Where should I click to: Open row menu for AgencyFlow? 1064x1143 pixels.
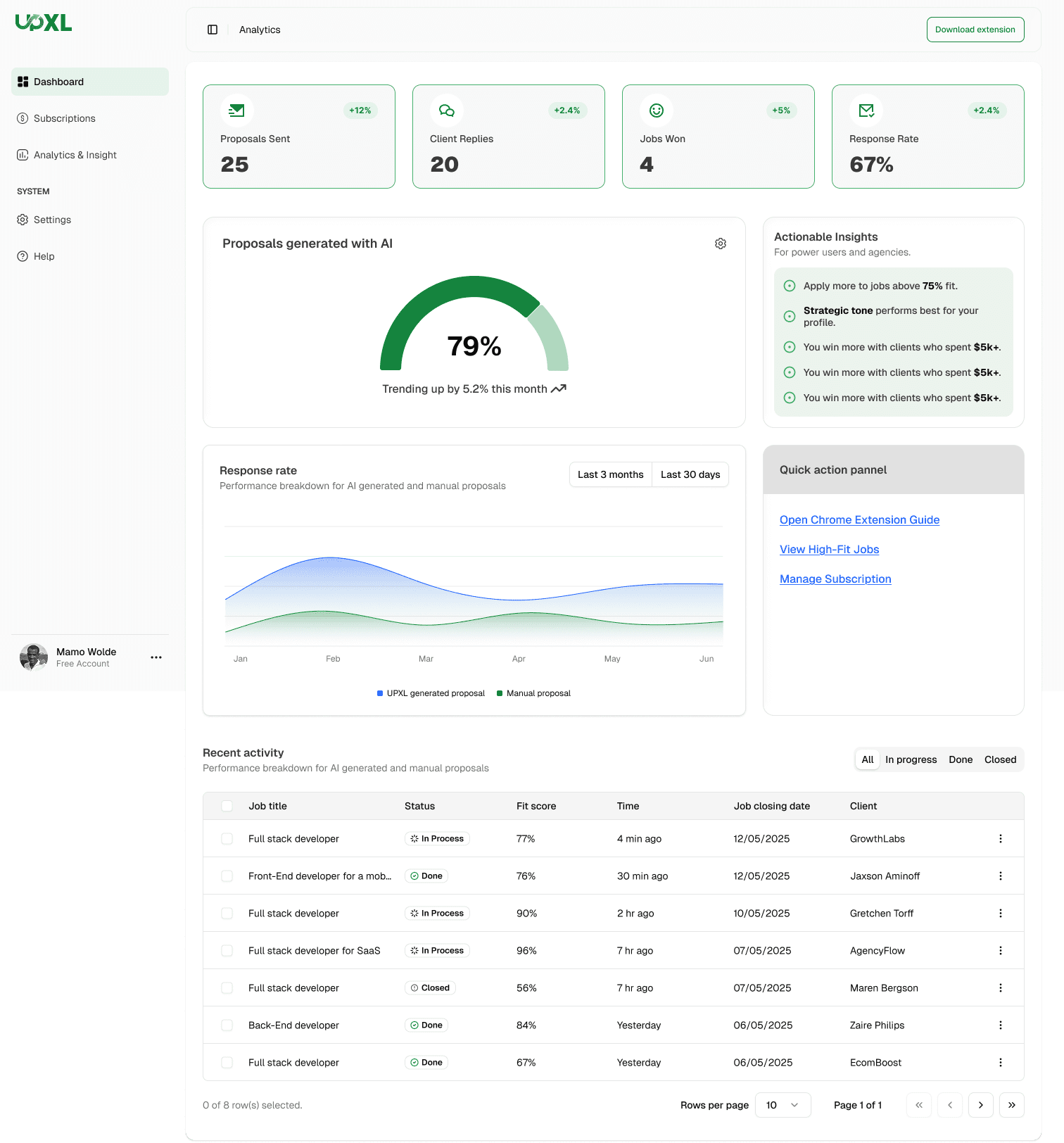click(x=1001, y=951)
